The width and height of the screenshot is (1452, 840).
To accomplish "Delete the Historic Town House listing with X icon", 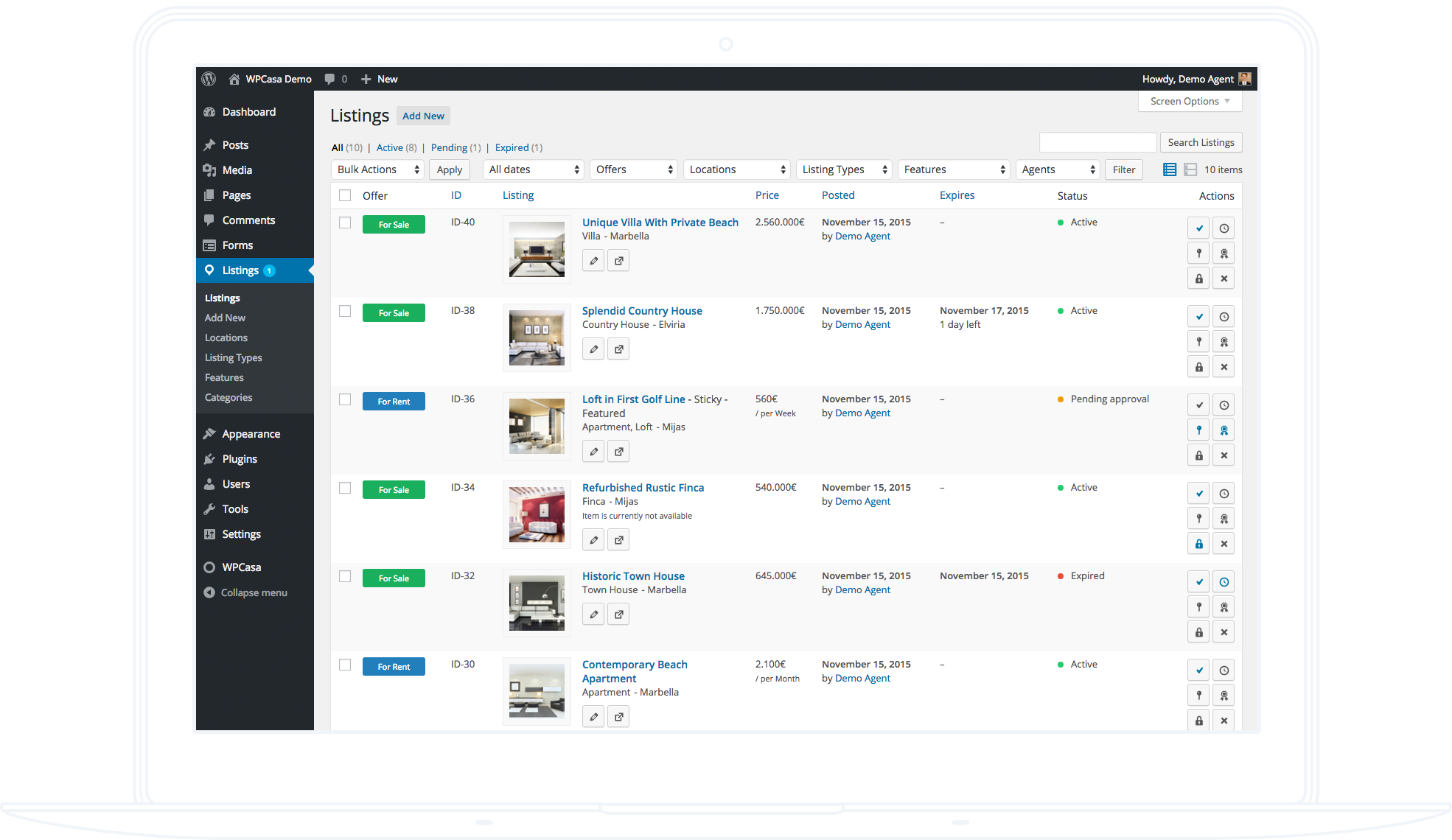I will tap(1224, 632).
